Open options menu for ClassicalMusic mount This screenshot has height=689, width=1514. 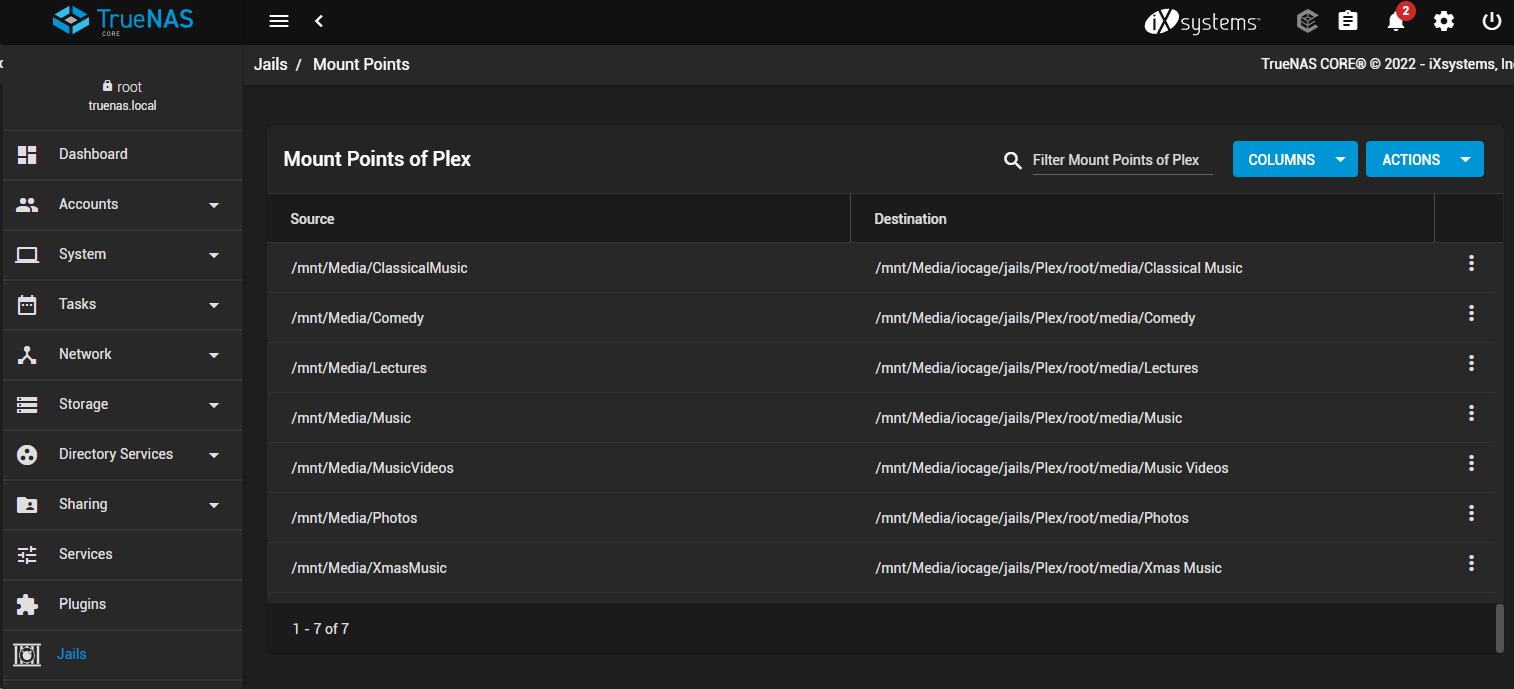point(1471,263)
